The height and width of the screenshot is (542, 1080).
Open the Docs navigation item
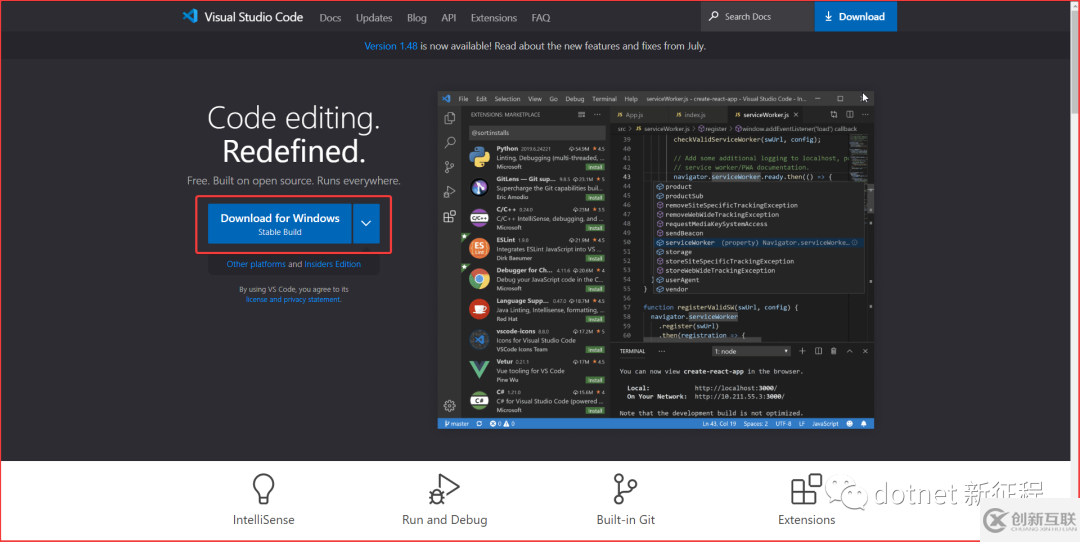330,18
